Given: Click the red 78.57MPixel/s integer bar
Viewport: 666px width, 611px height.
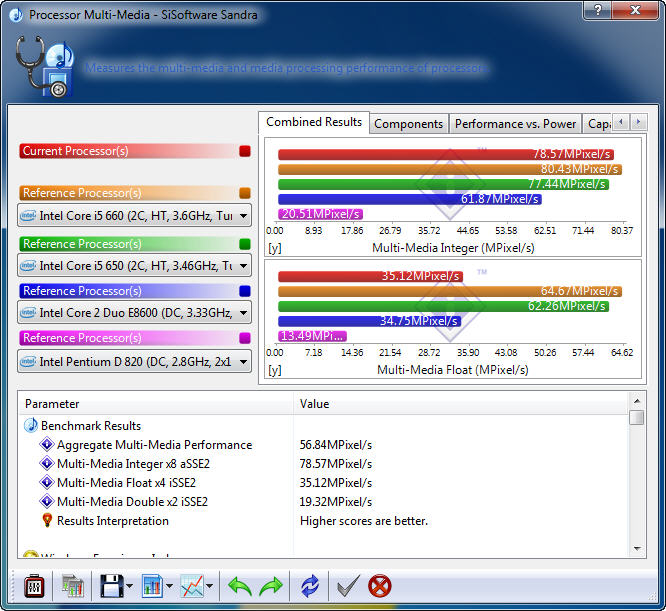Looking at the screenshot, I should 446,154.
